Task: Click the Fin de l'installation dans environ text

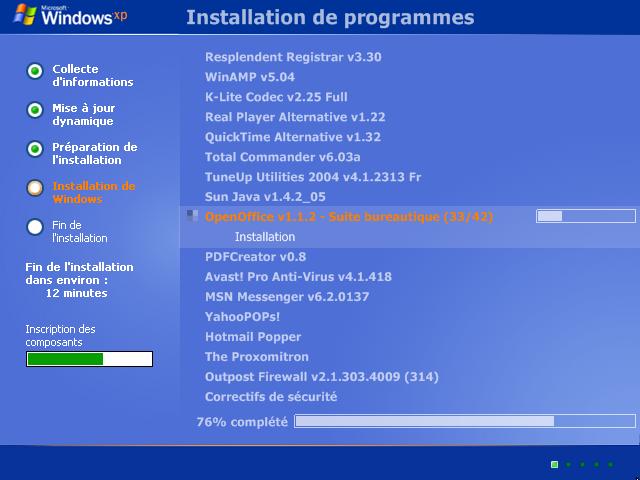Action: point(79,273)
